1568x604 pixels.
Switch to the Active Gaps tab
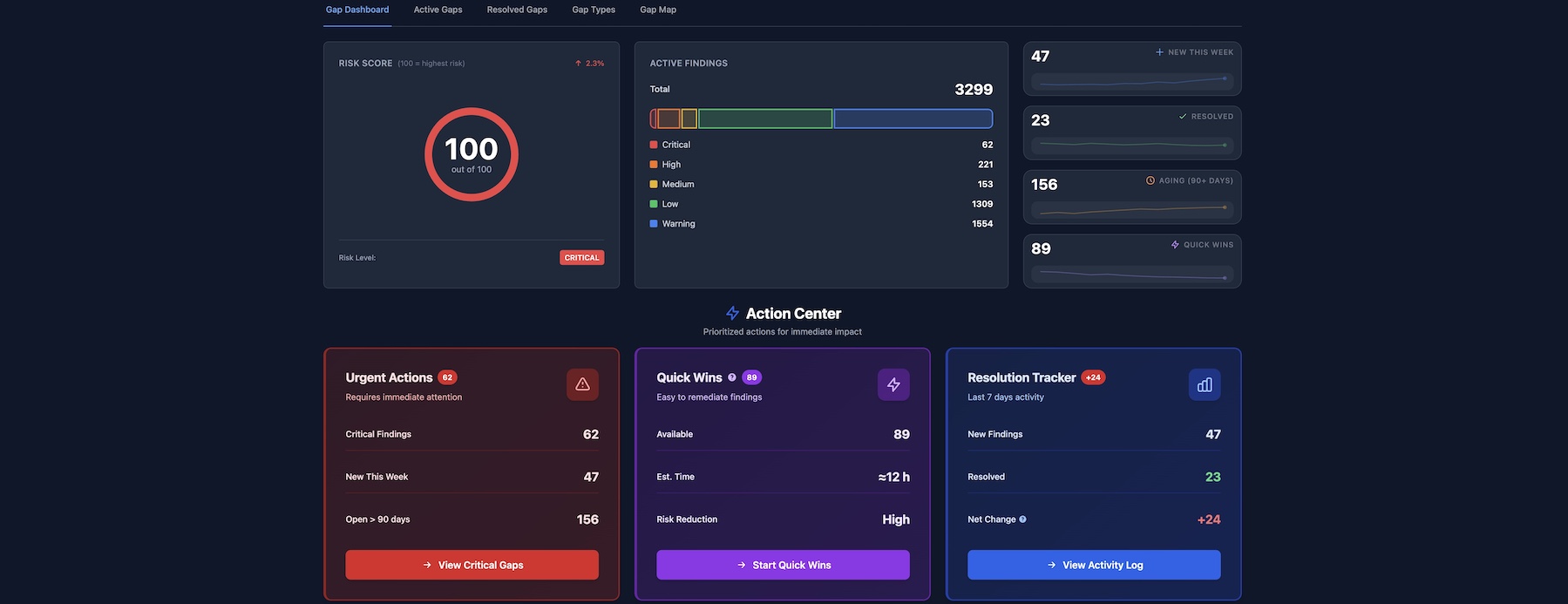[x=438, y=10]
